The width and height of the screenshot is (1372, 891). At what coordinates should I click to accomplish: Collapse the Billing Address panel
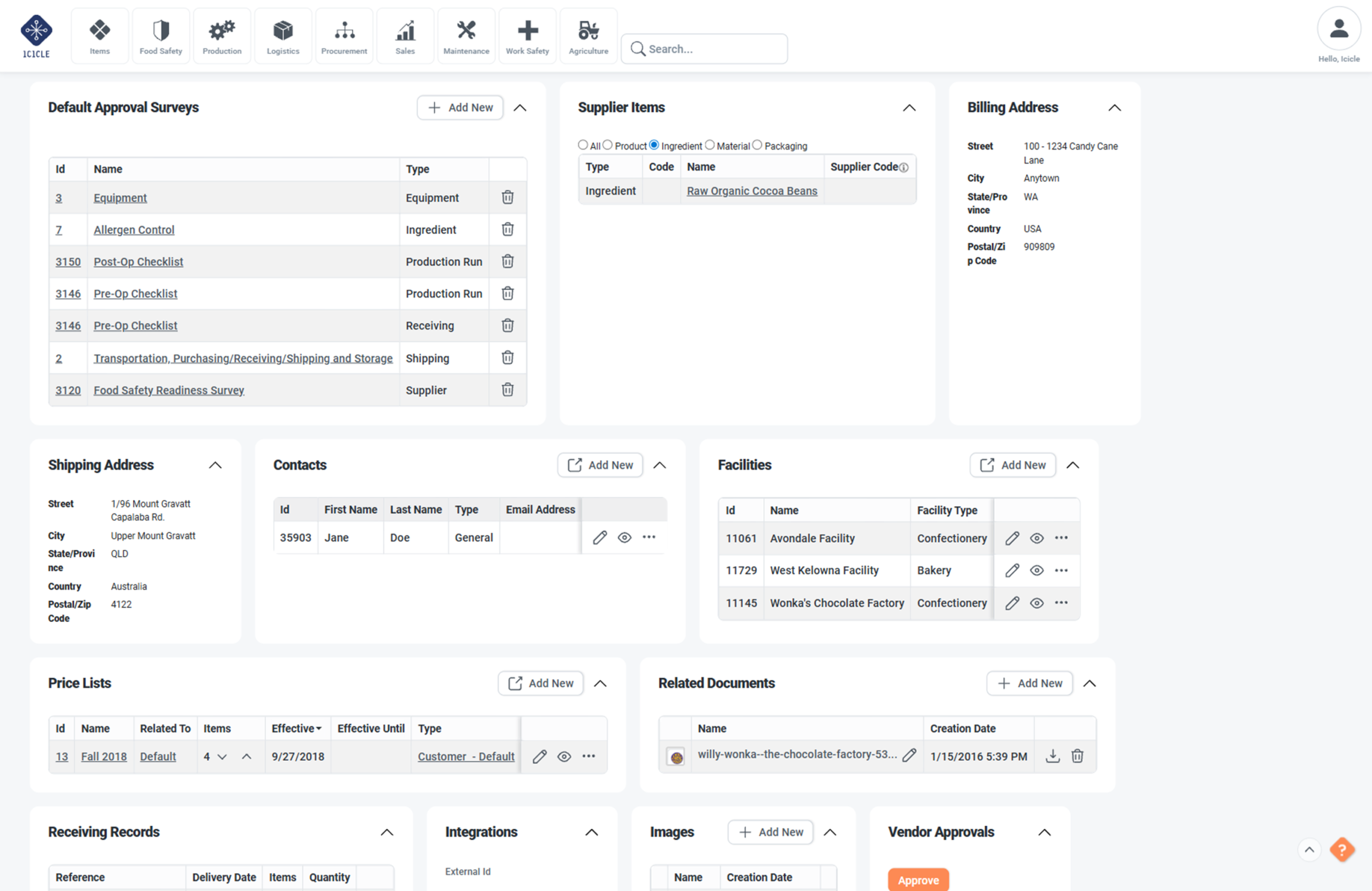tap(1114, 108)
